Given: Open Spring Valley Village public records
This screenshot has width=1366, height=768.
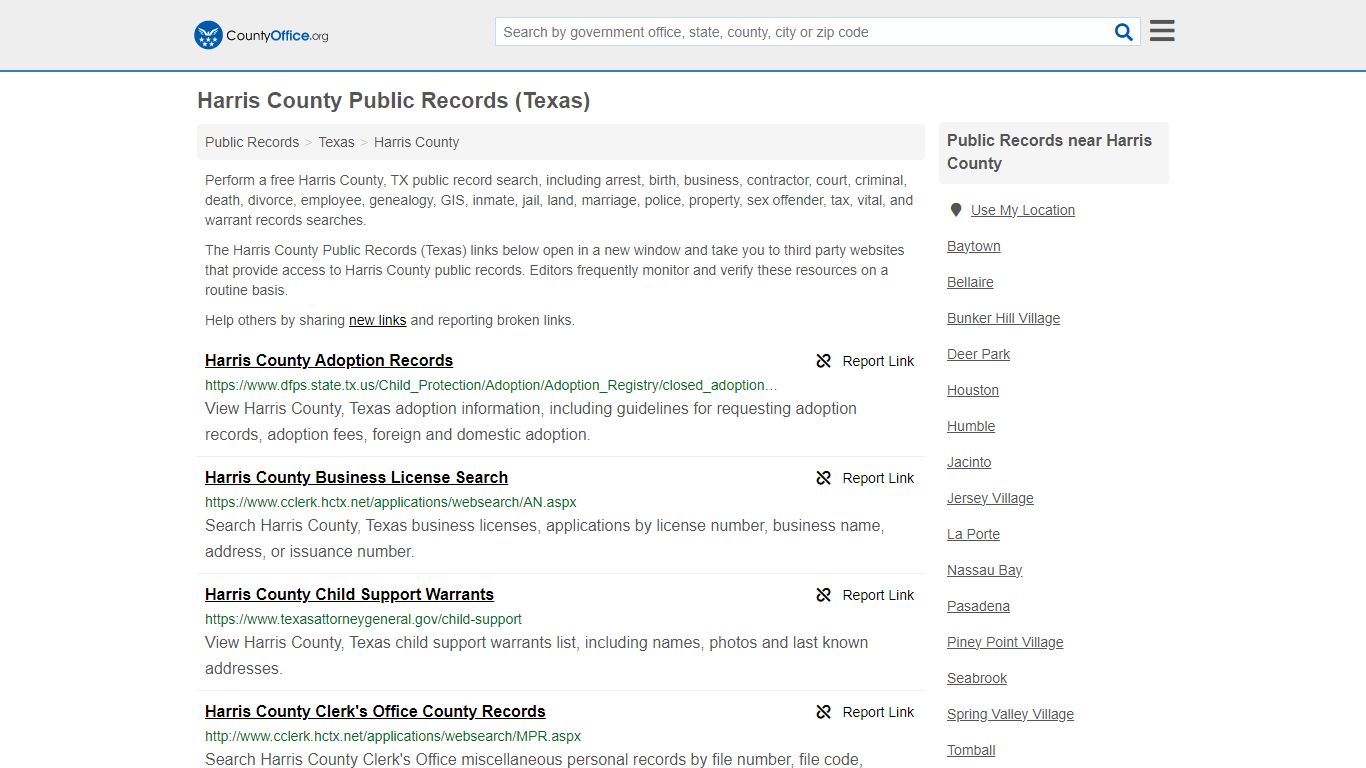Looking at the screenshot, I should click(x=1010, y=714).
